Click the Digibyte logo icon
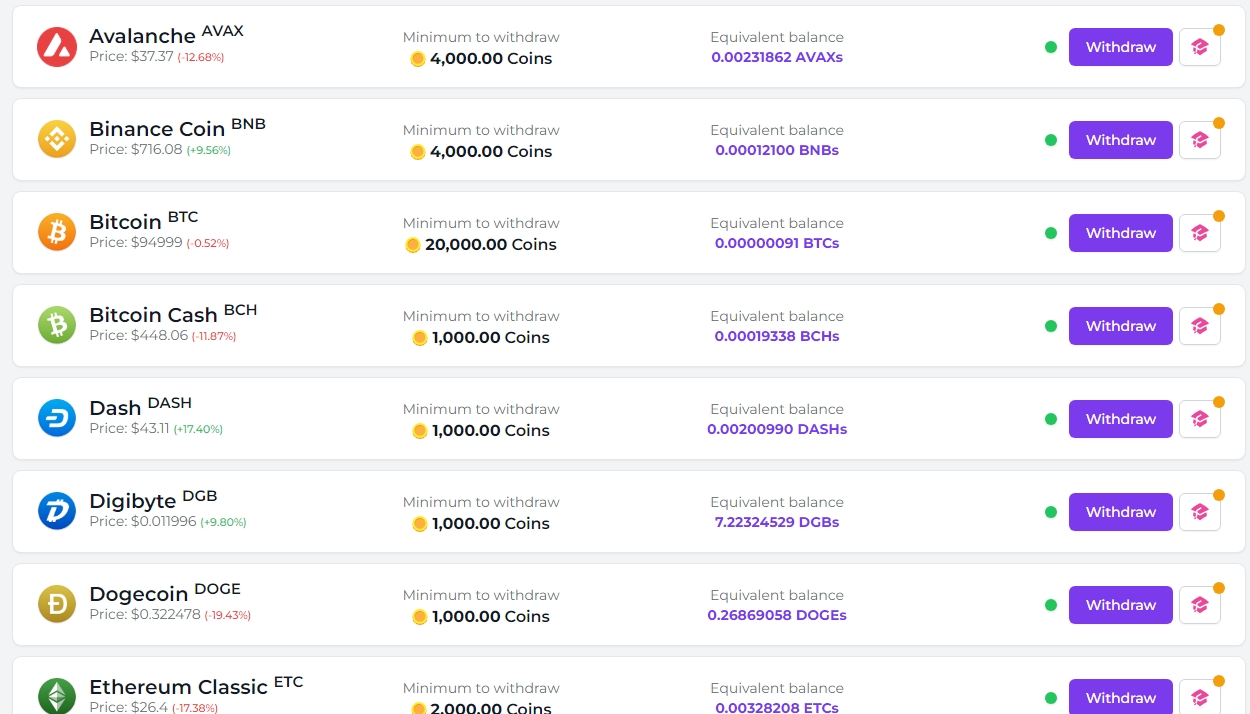This screenshot has width=1250, height=714. pos(57,512)
